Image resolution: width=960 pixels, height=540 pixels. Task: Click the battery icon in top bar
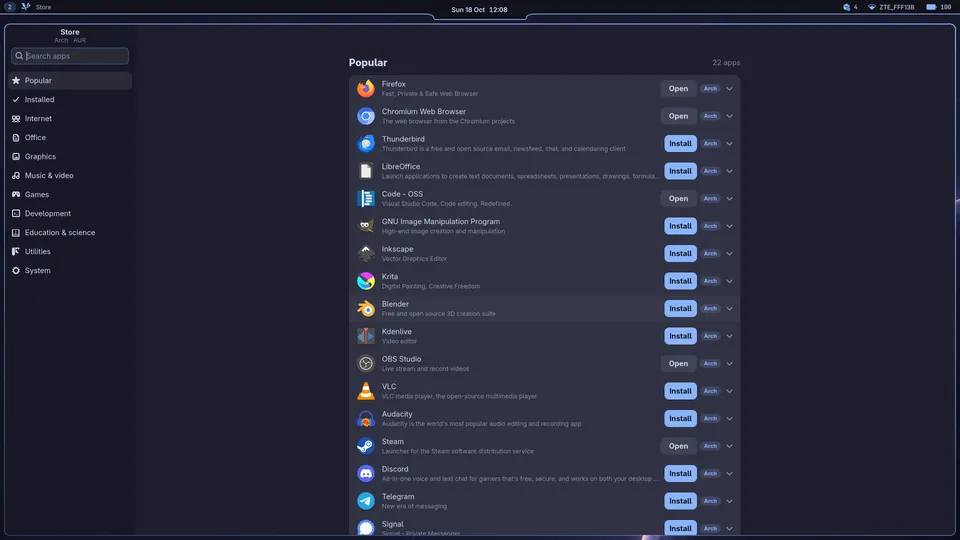pyautogui.click(x=931, y=7)
